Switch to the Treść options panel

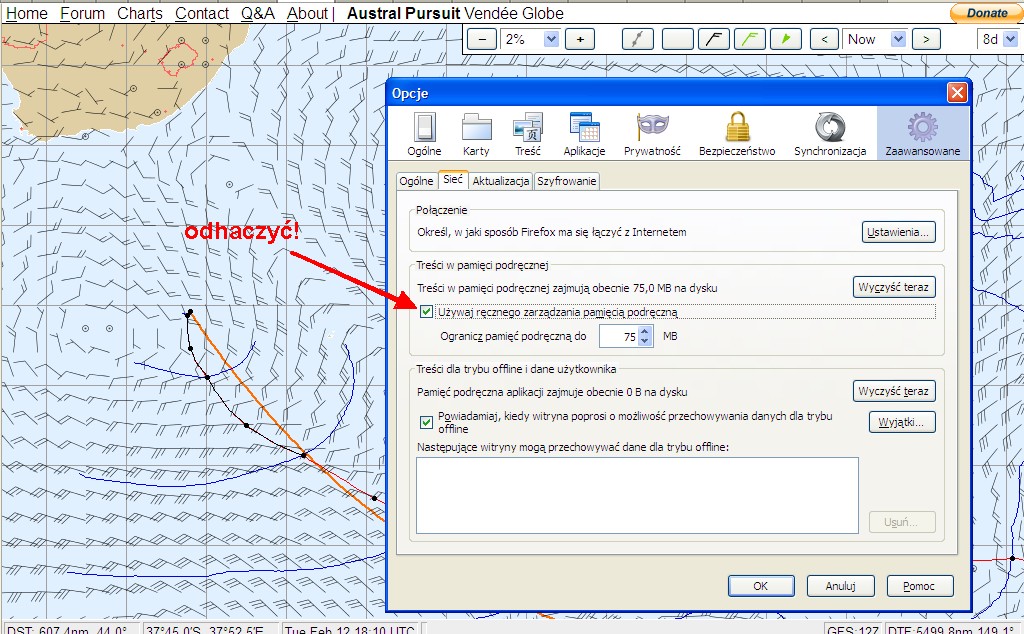point(527,134)
